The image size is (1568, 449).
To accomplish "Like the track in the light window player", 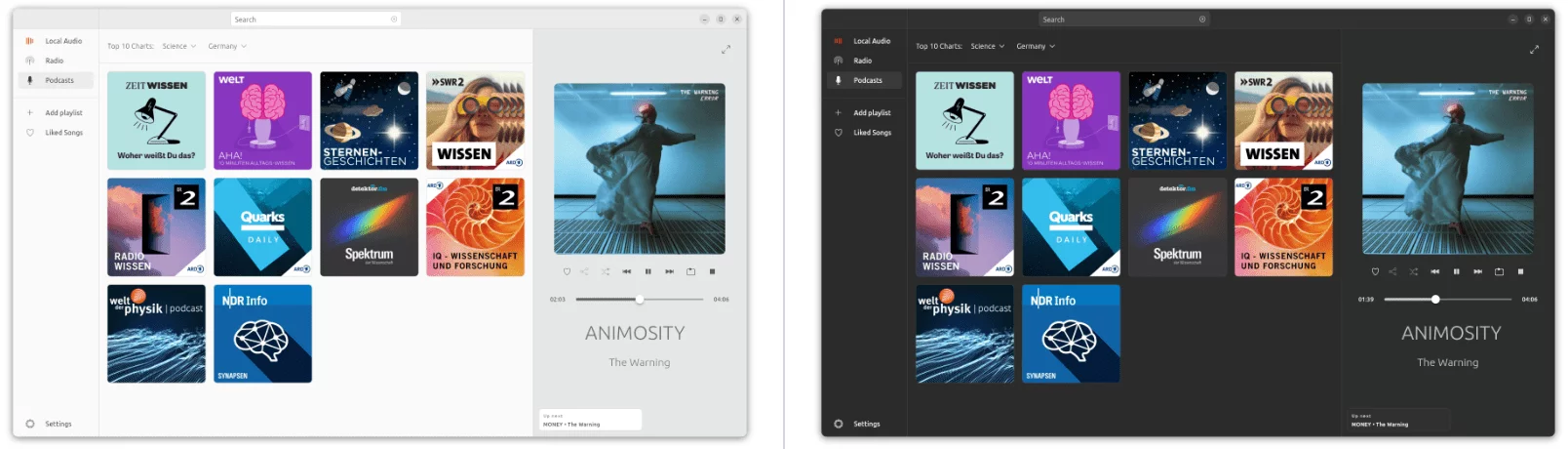I will point(567,271).
